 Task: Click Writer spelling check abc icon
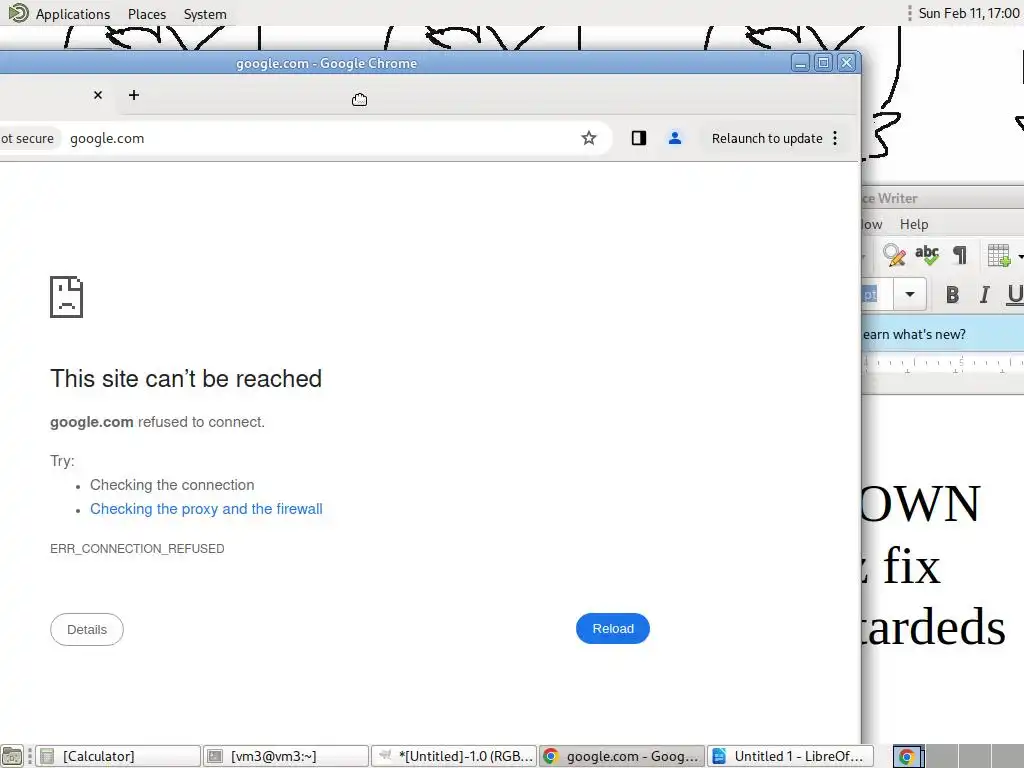pos(927,255)
